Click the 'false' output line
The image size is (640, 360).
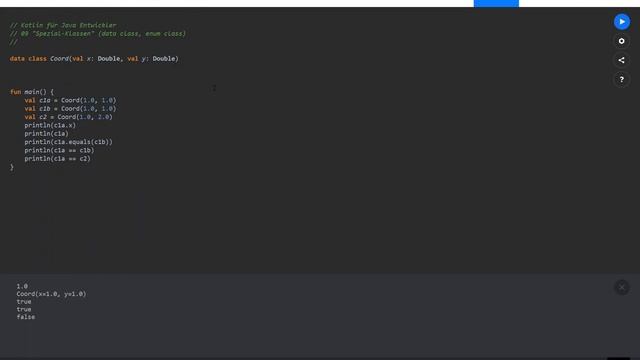pos(26,317)
